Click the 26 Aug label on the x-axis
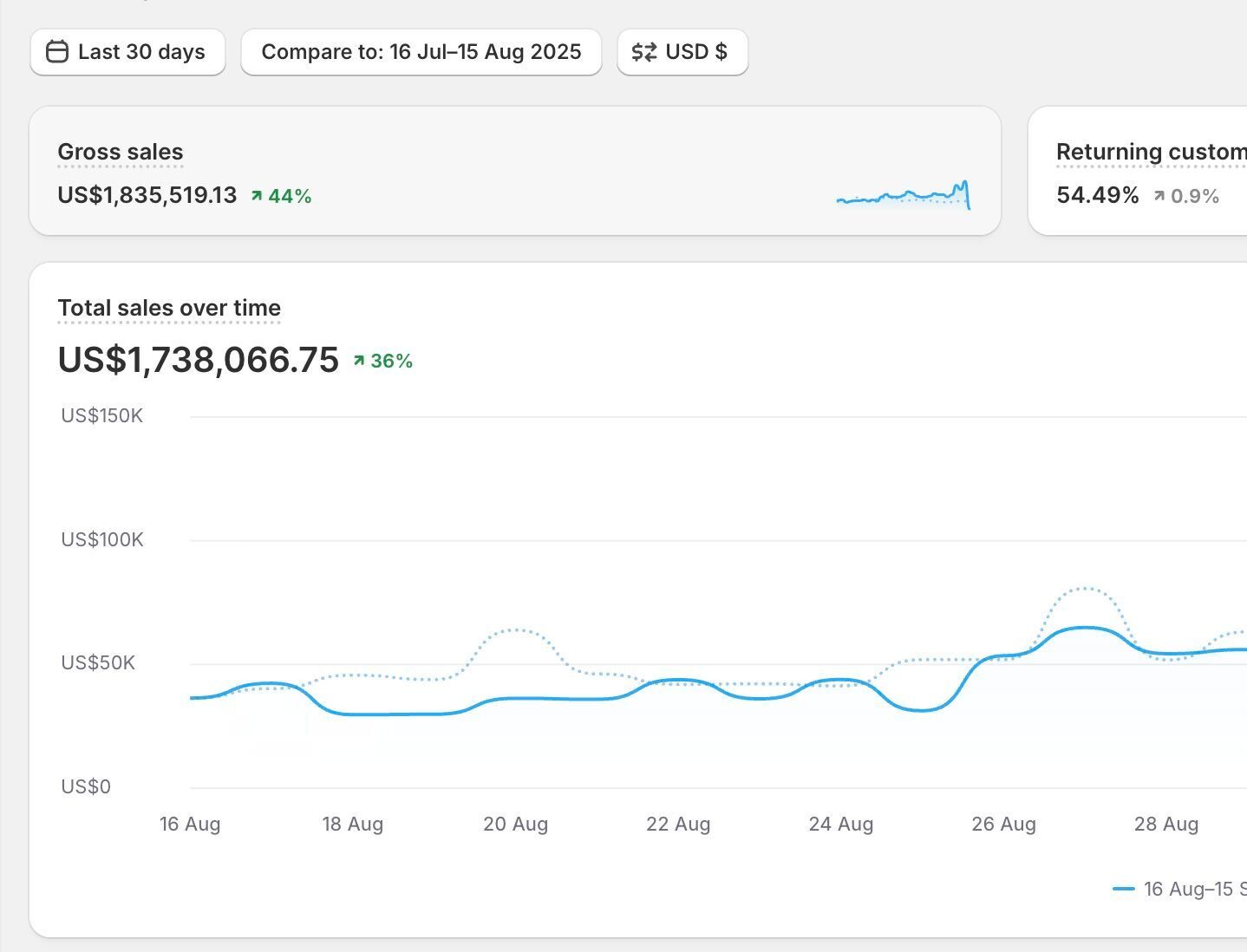 click(x=1003, y=824)
